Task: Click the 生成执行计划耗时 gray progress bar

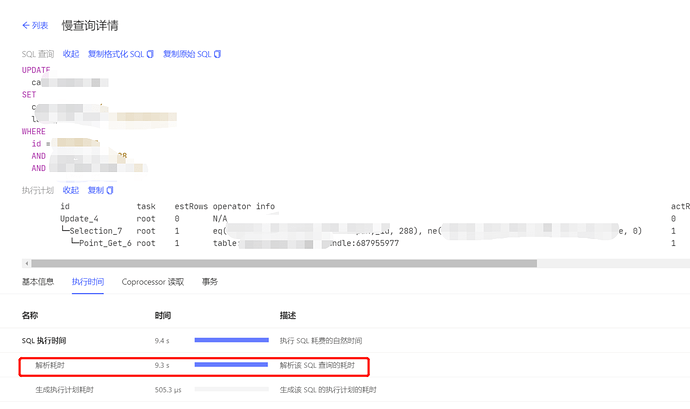Action: coord(231,389)
